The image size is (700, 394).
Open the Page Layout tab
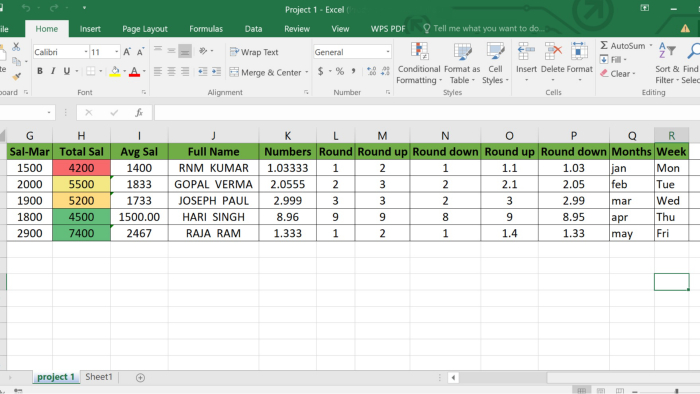click(x=145, y=29)
